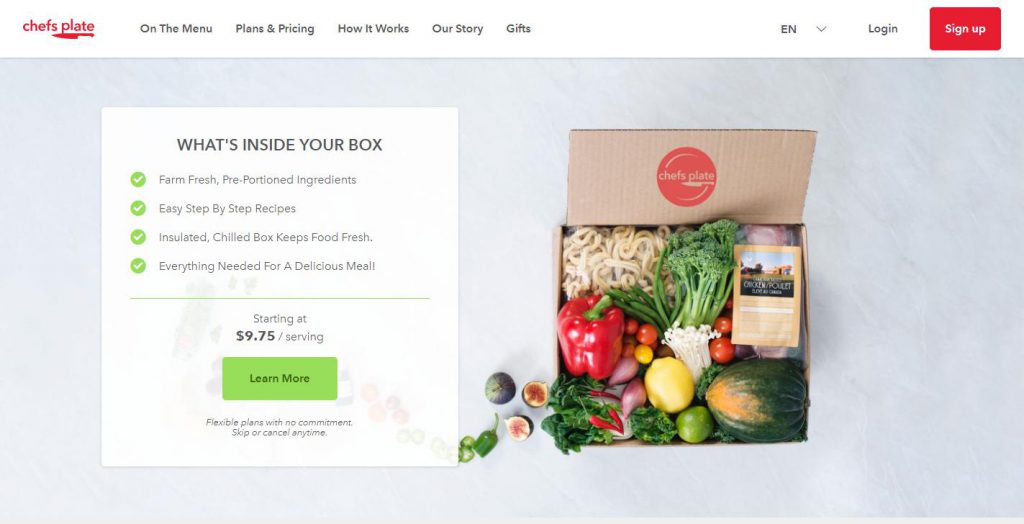This screenshot has height=524, width=1024.
Task: Click the $9.75 per serving price text
Action: click(x=280, y=336)
